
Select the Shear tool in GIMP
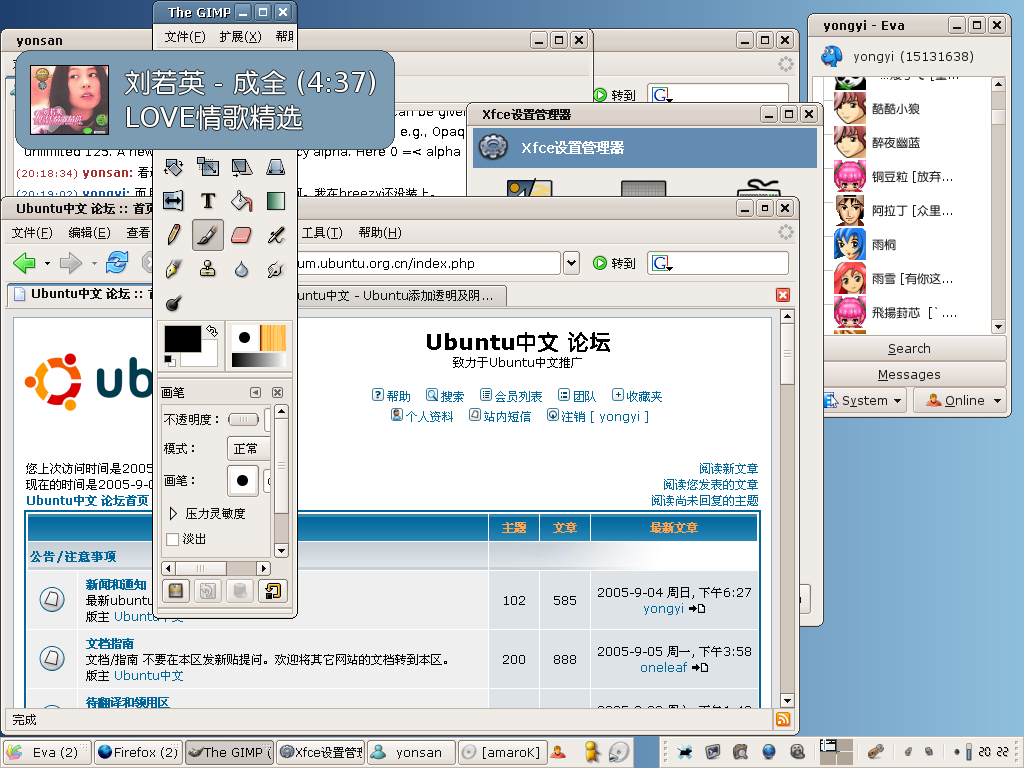coord(242,167)
